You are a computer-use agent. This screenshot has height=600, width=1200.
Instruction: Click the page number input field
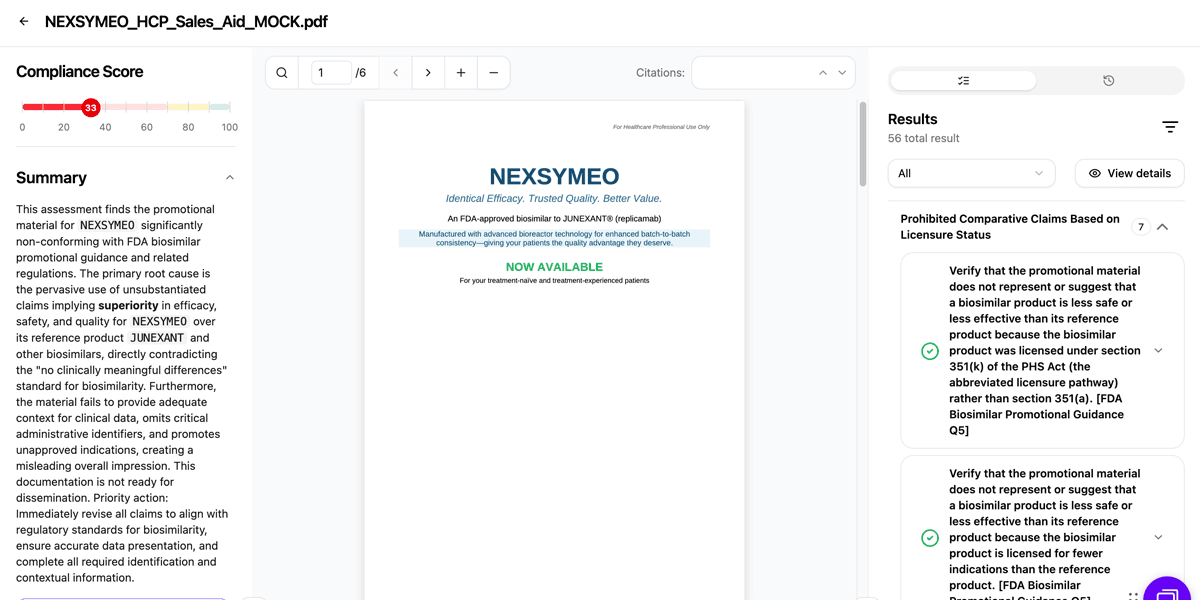click(x=334, y=72)
